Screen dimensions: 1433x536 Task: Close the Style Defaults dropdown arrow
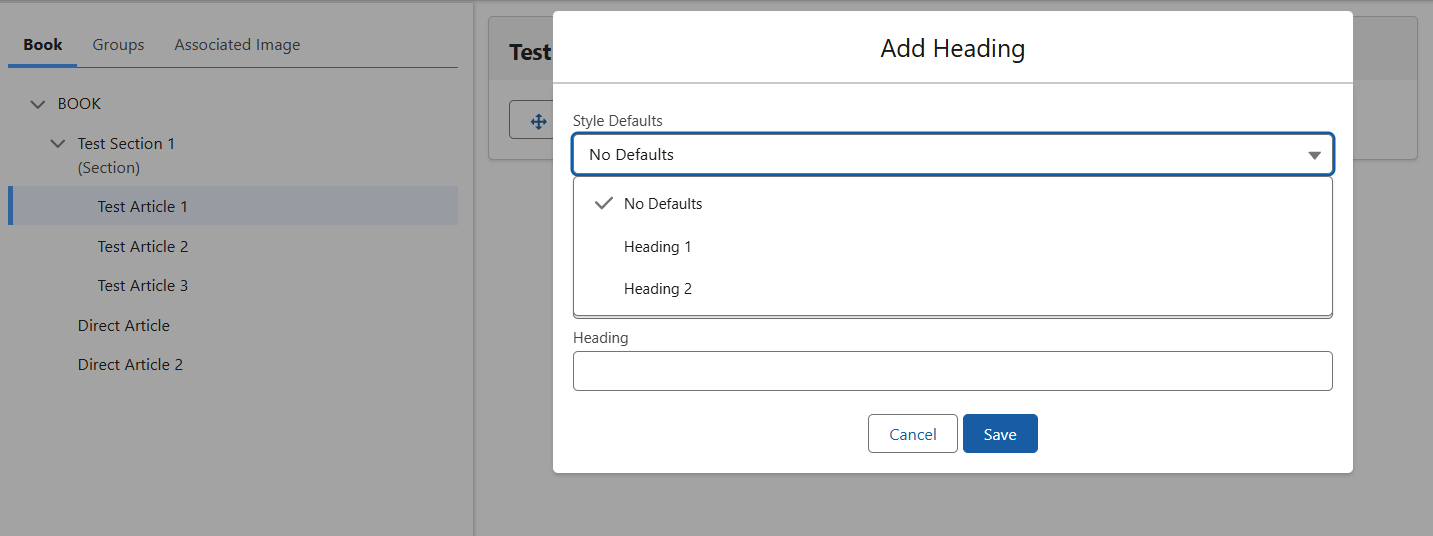click(x=1314, y=155)
